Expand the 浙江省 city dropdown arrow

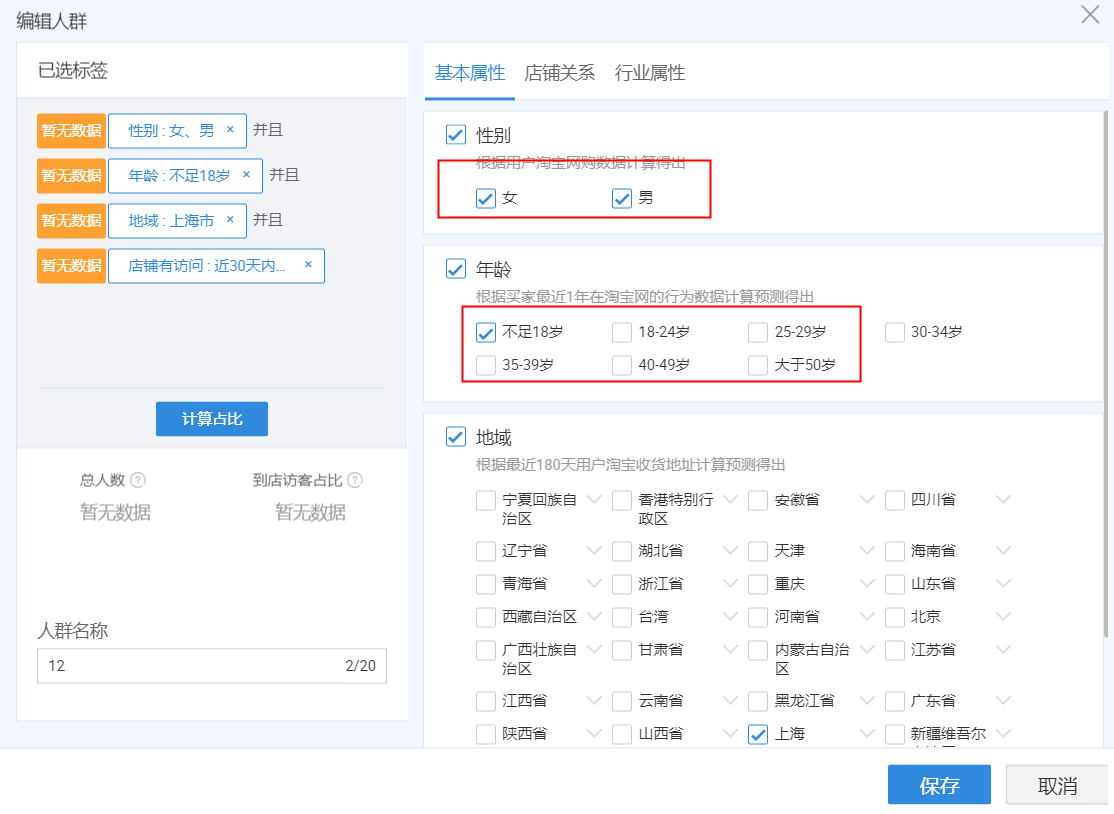(x=731, y=583)
